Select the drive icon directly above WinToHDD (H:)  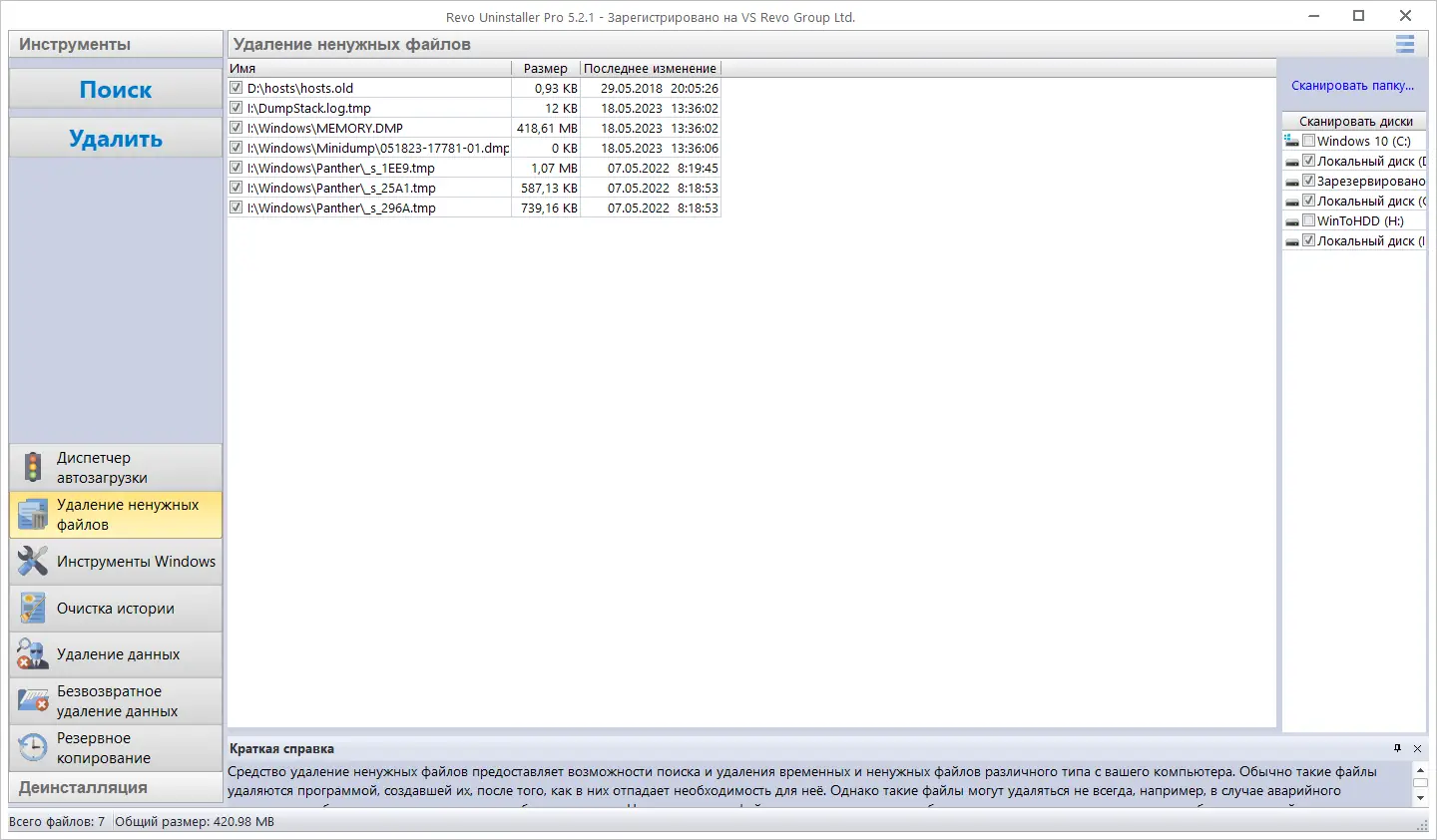pos(1292,202)
